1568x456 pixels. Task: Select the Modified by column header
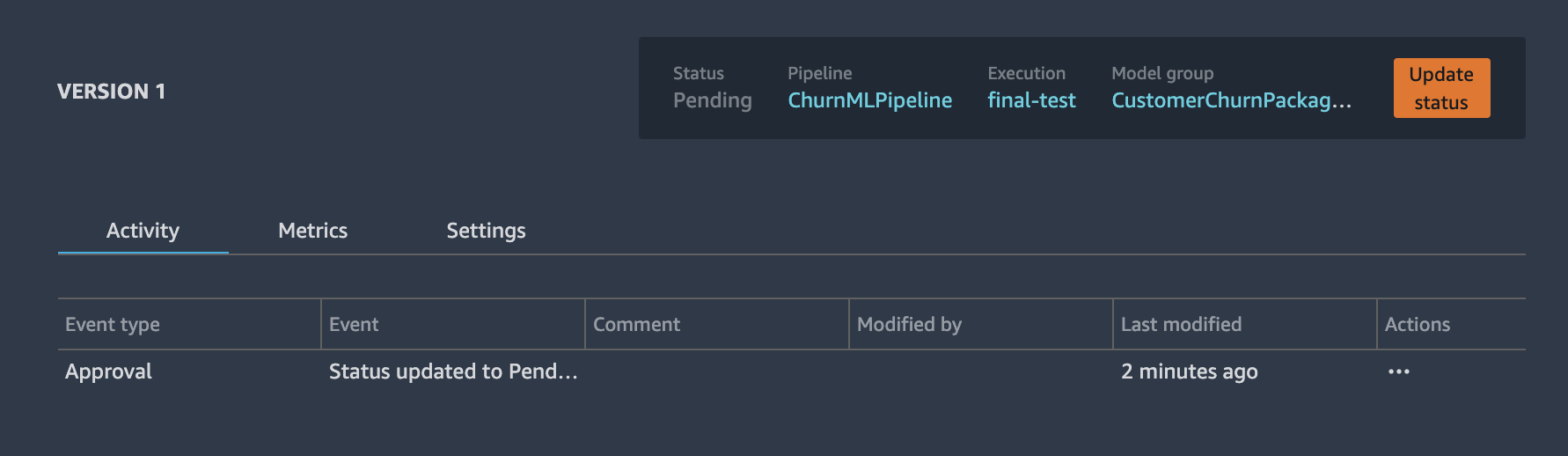pyautogui.click(x=909, y=324)
